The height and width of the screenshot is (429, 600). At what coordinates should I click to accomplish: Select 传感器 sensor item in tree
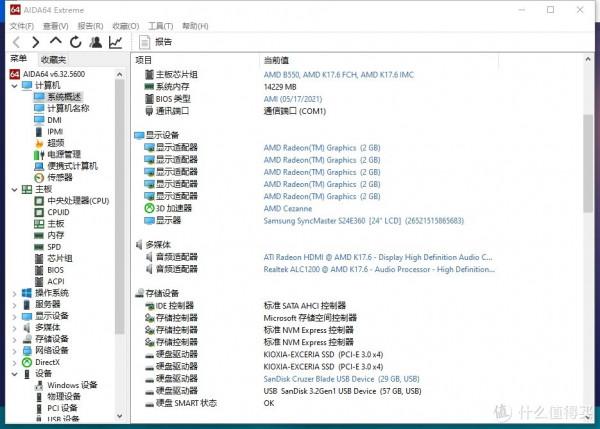tap(61, 177)
